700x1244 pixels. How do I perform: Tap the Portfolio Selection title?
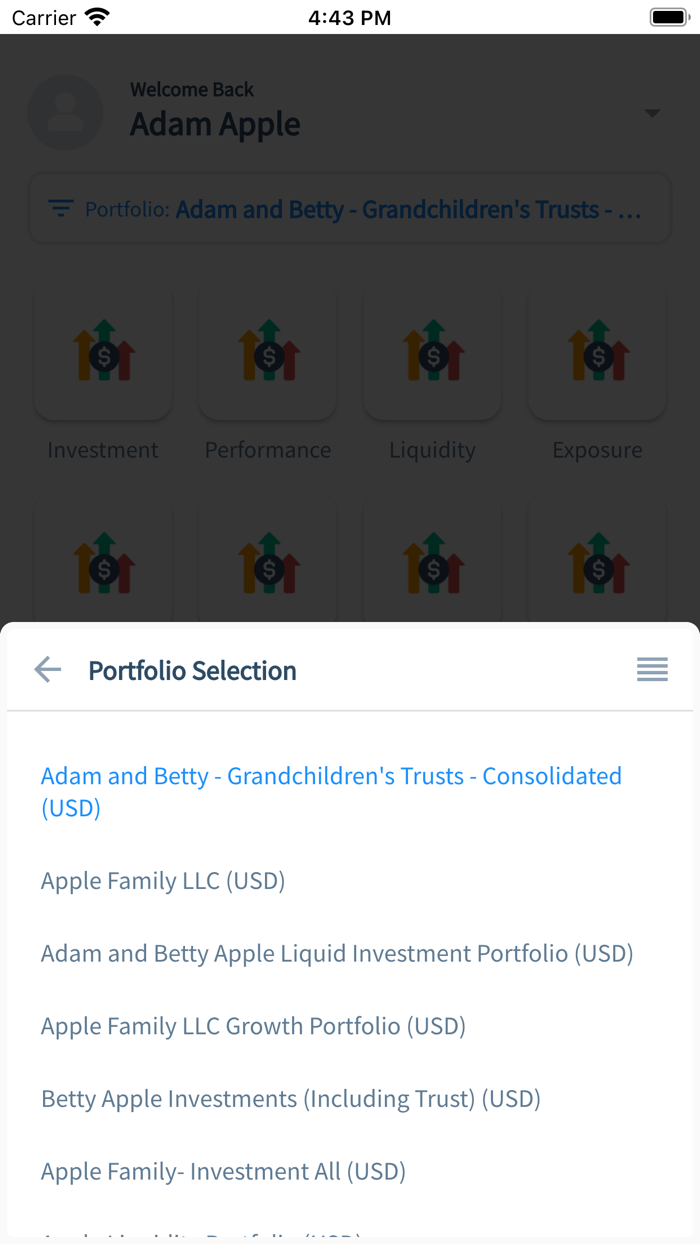192,670
